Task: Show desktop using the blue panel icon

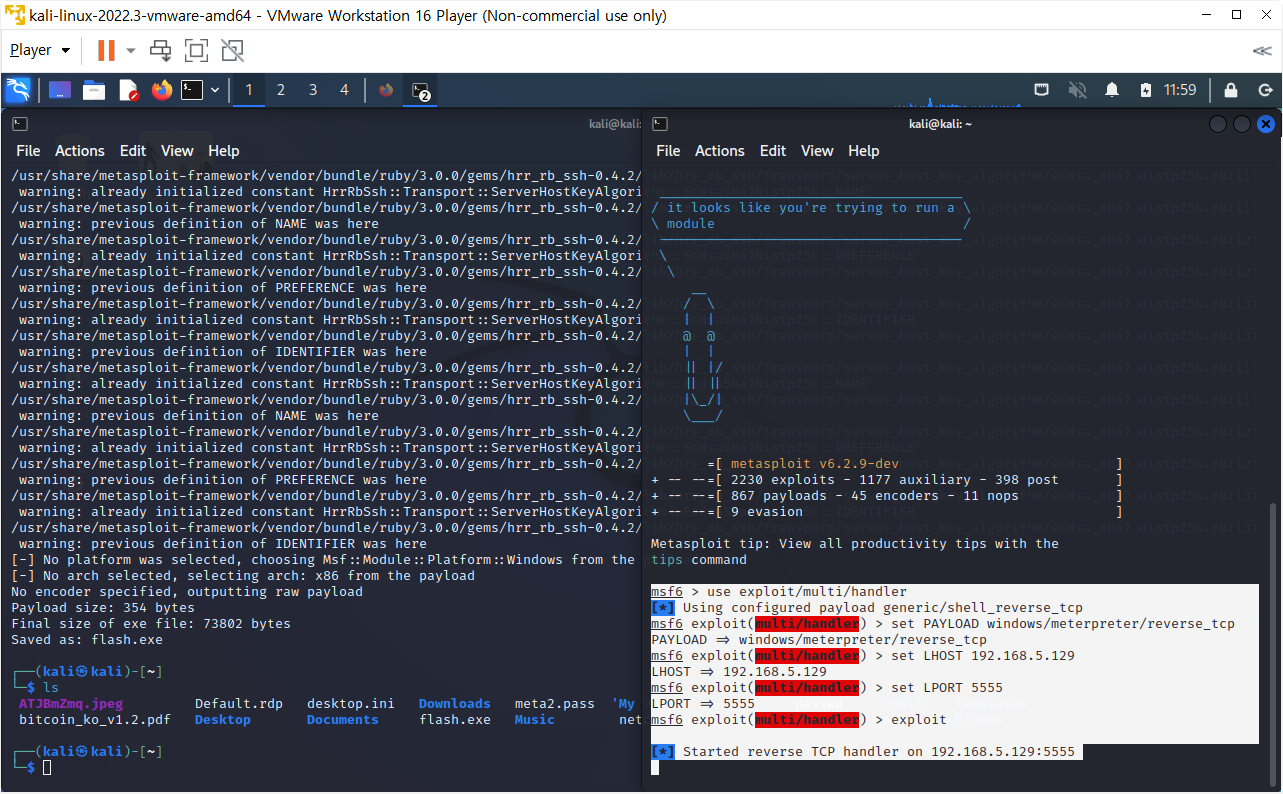Action: tap(60, 90)
